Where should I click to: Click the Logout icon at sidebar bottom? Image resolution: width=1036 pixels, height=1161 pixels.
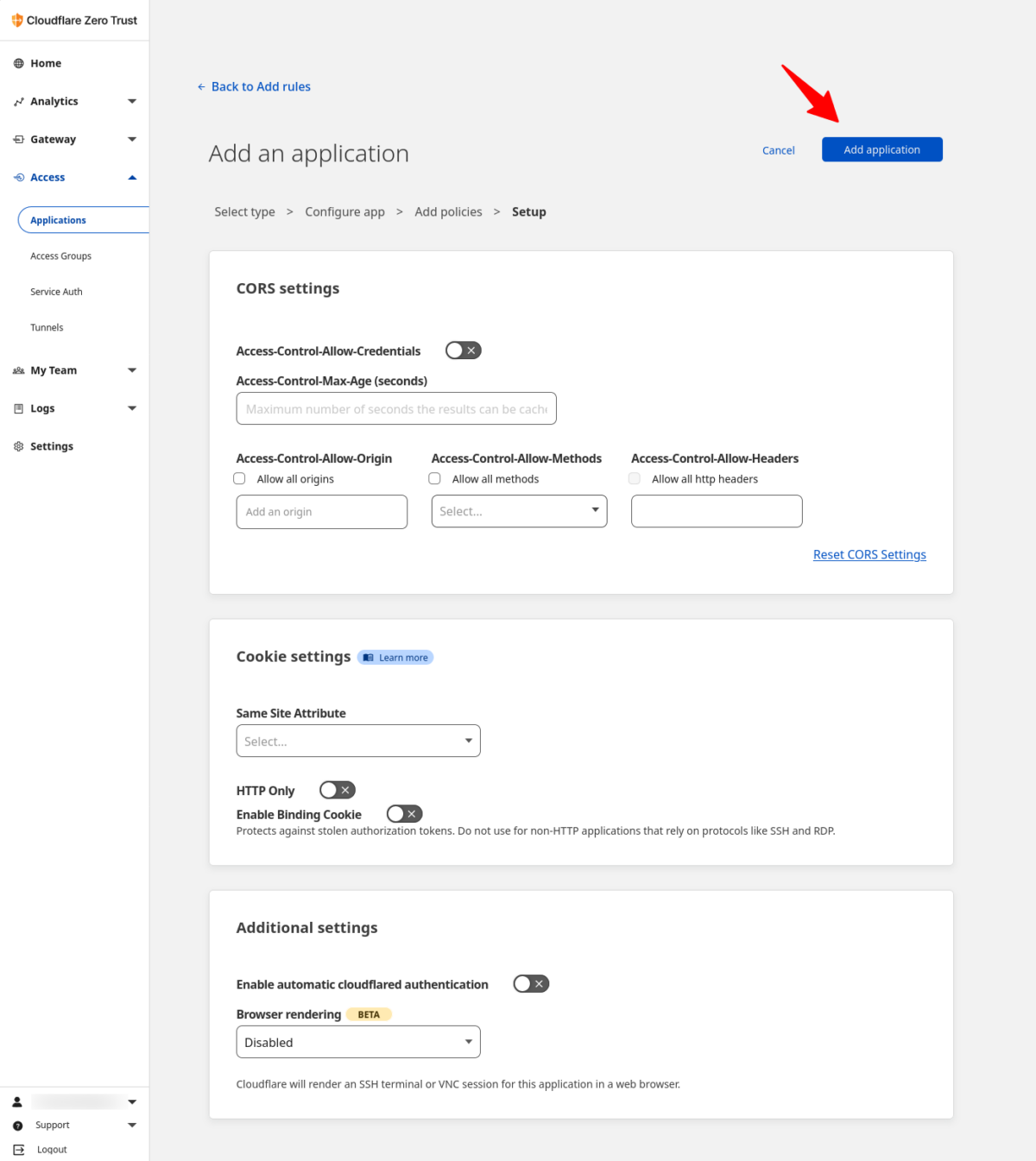(x=17, y=1149)
